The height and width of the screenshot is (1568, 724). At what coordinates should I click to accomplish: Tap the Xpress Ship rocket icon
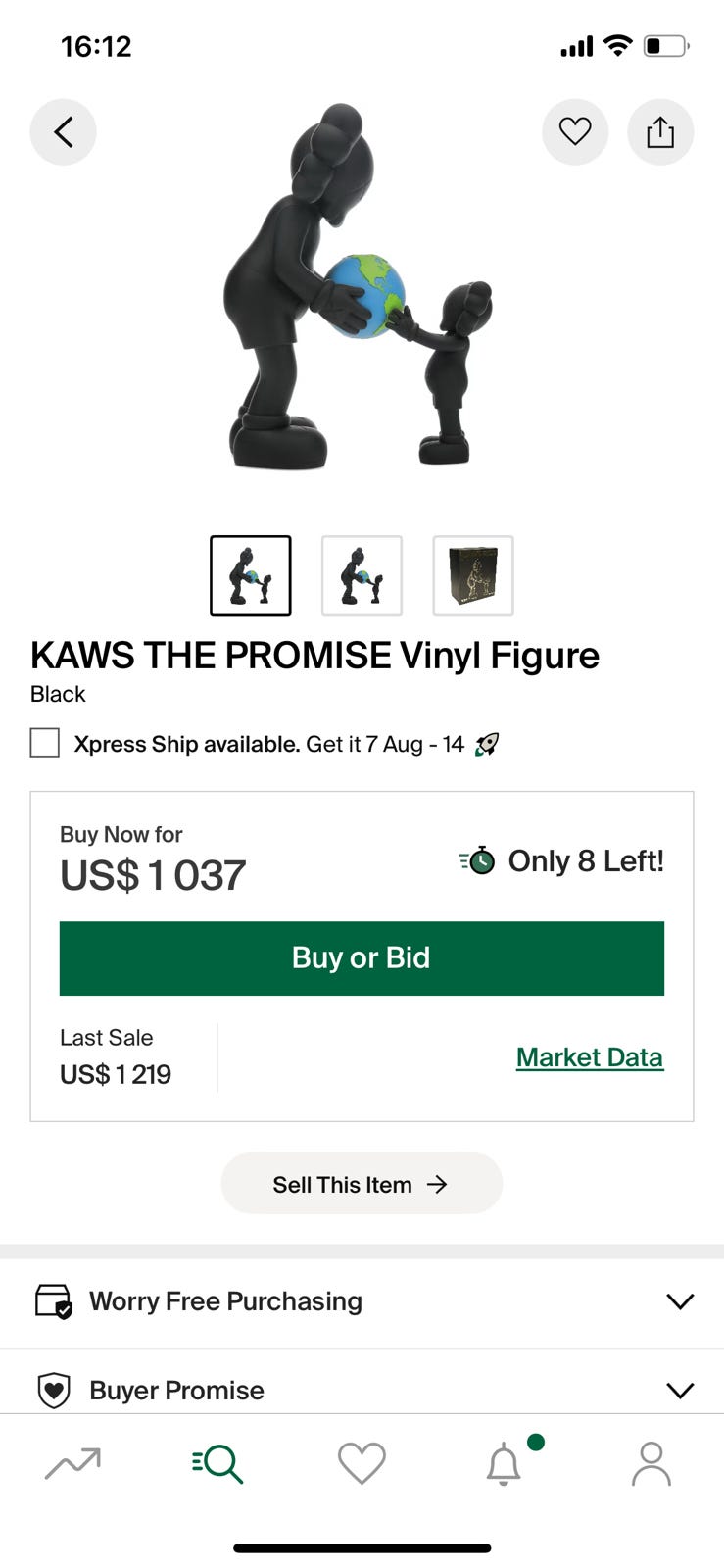487,745
